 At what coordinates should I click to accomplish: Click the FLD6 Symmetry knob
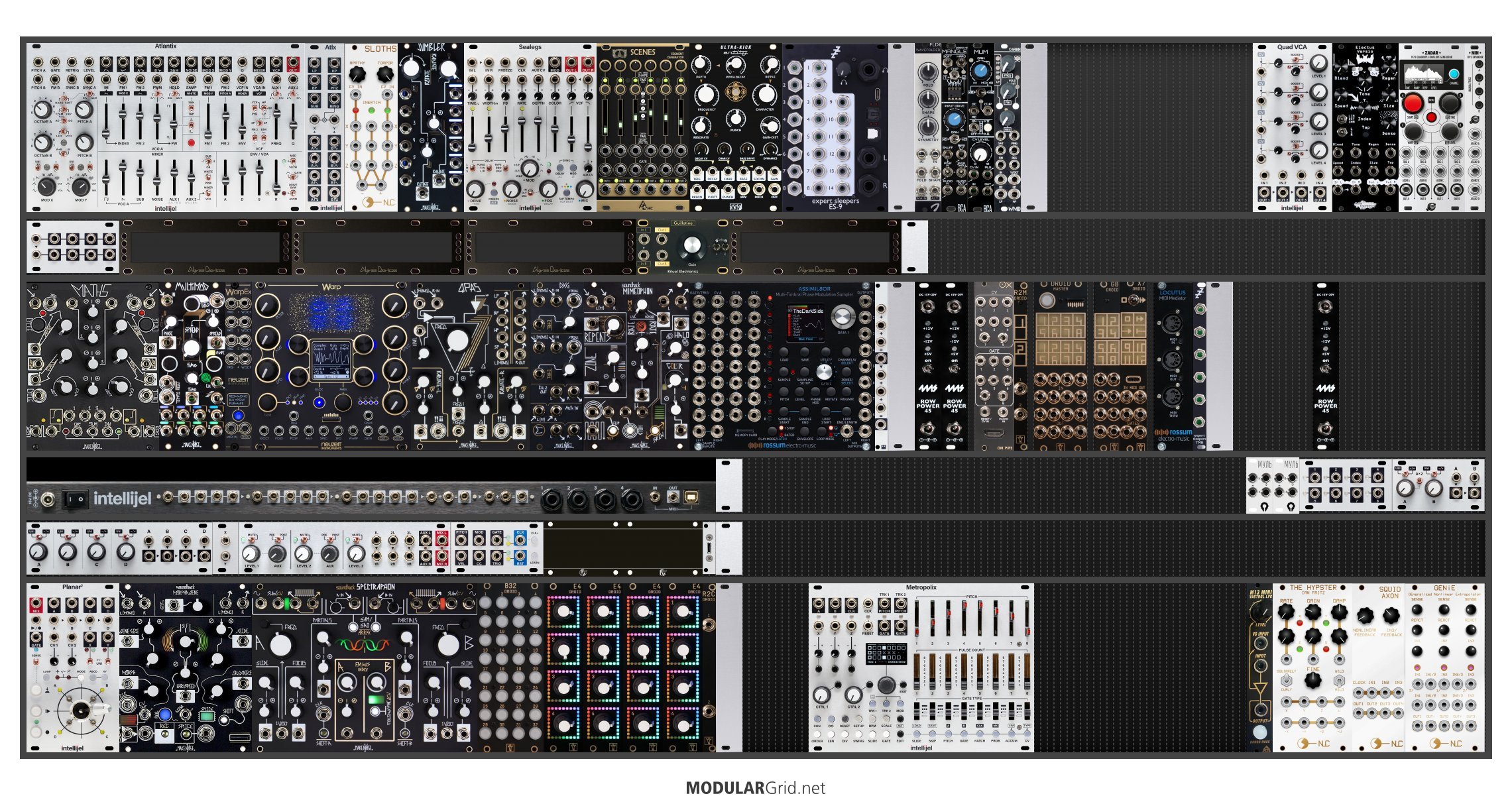click(928, 126)
